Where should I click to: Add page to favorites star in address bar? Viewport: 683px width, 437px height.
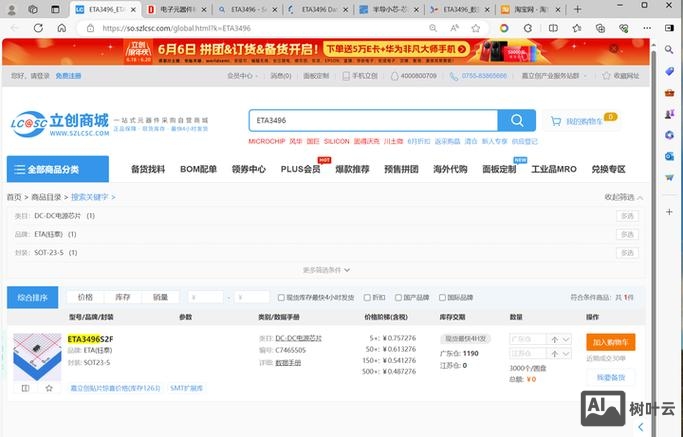(x=476, y=28)
